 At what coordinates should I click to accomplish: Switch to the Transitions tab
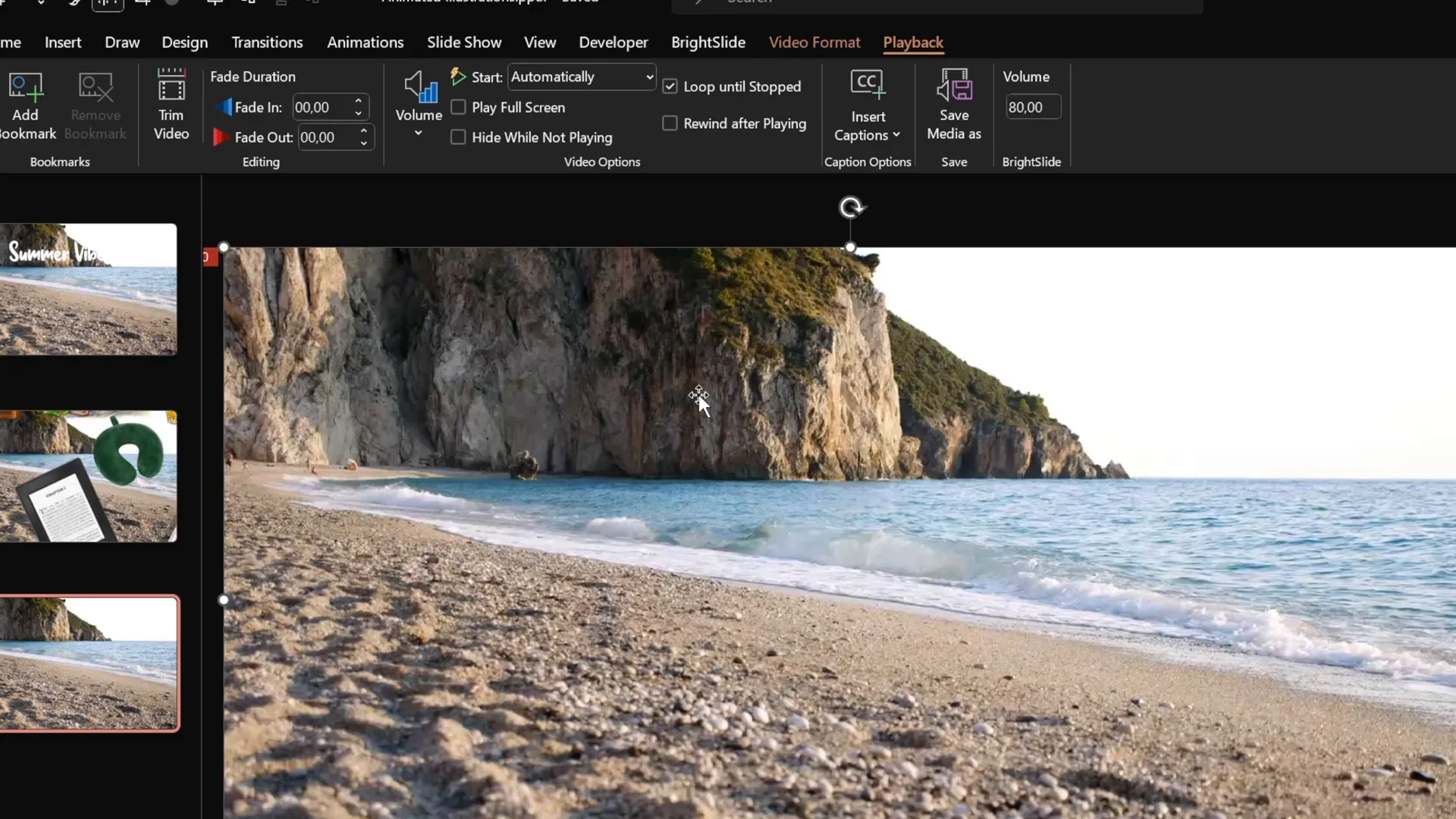[267, 42]
